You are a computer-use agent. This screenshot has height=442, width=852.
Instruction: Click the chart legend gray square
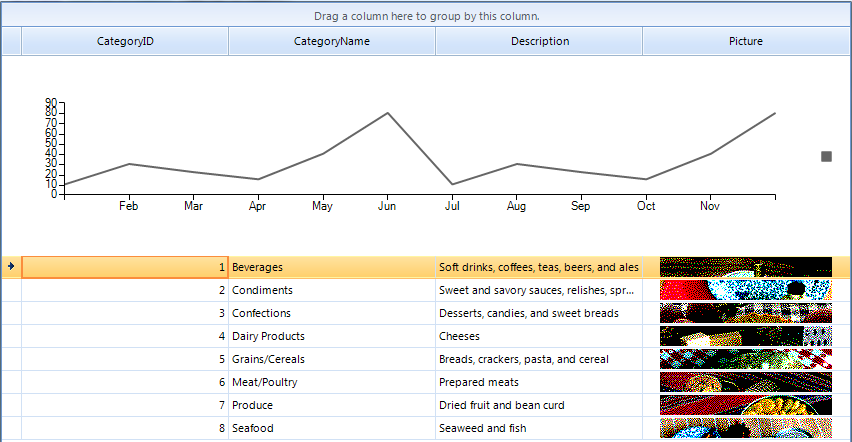[827, 156]
